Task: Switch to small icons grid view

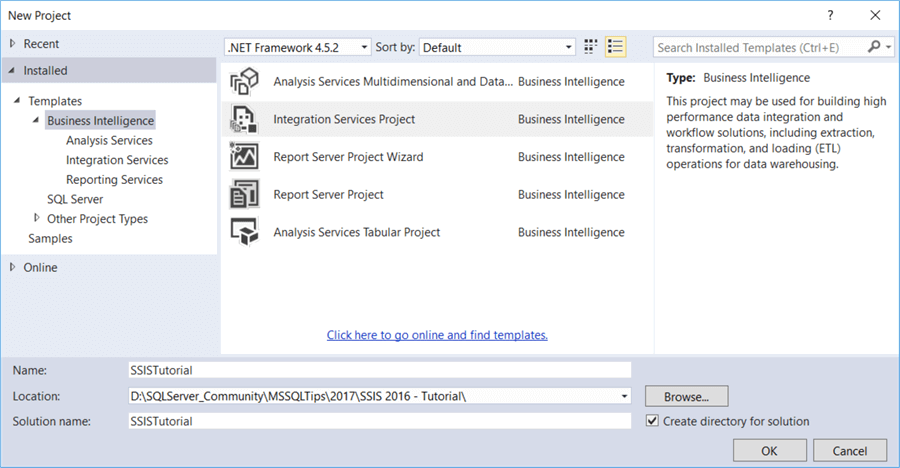Action: [591, 47]
